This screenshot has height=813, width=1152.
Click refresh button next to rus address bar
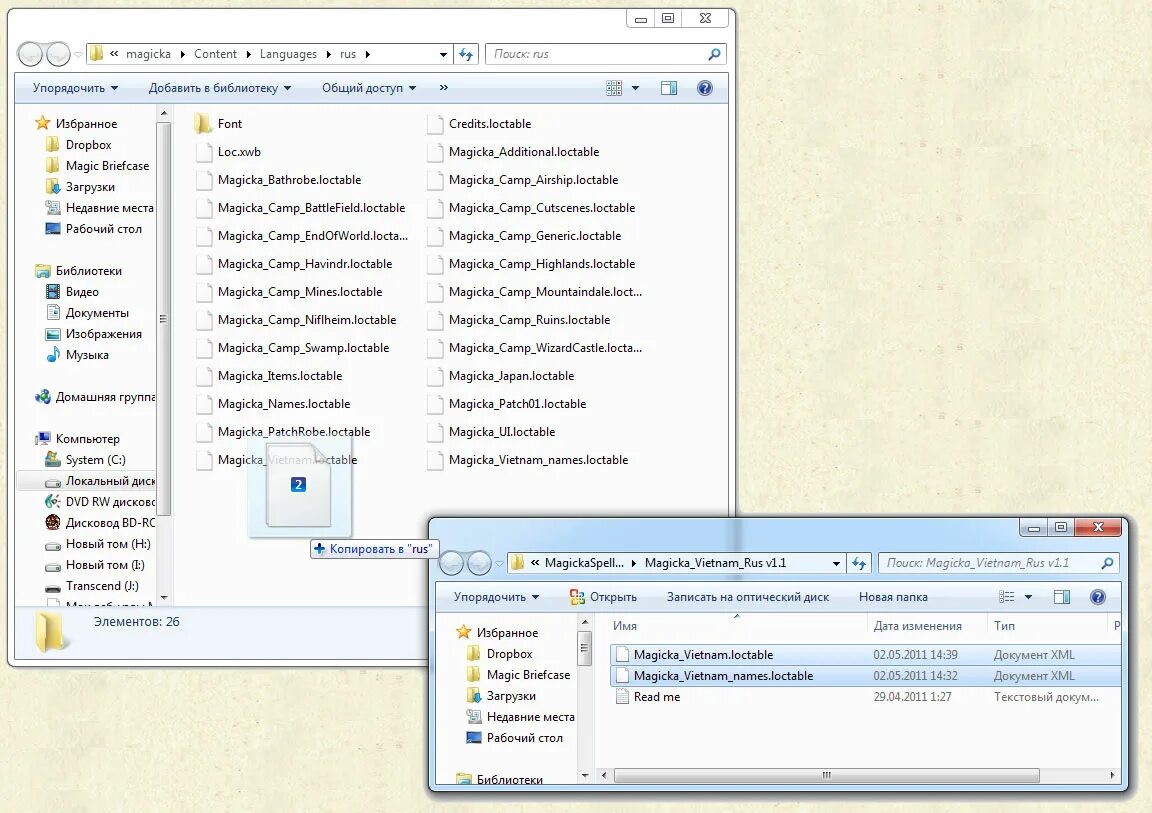467,54
